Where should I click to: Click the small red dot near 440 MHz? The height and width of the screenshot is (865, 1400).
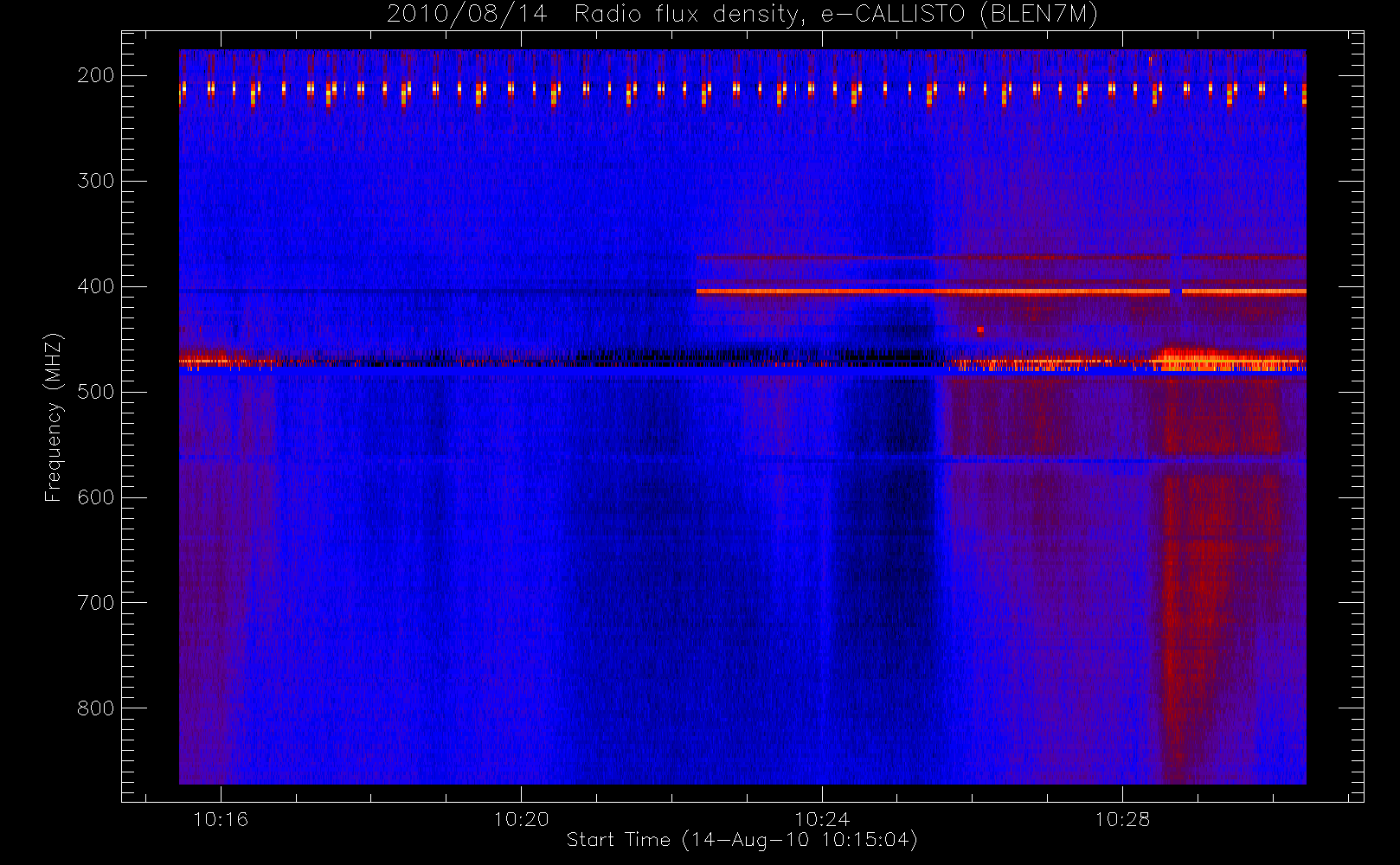(x=980, y=330)
